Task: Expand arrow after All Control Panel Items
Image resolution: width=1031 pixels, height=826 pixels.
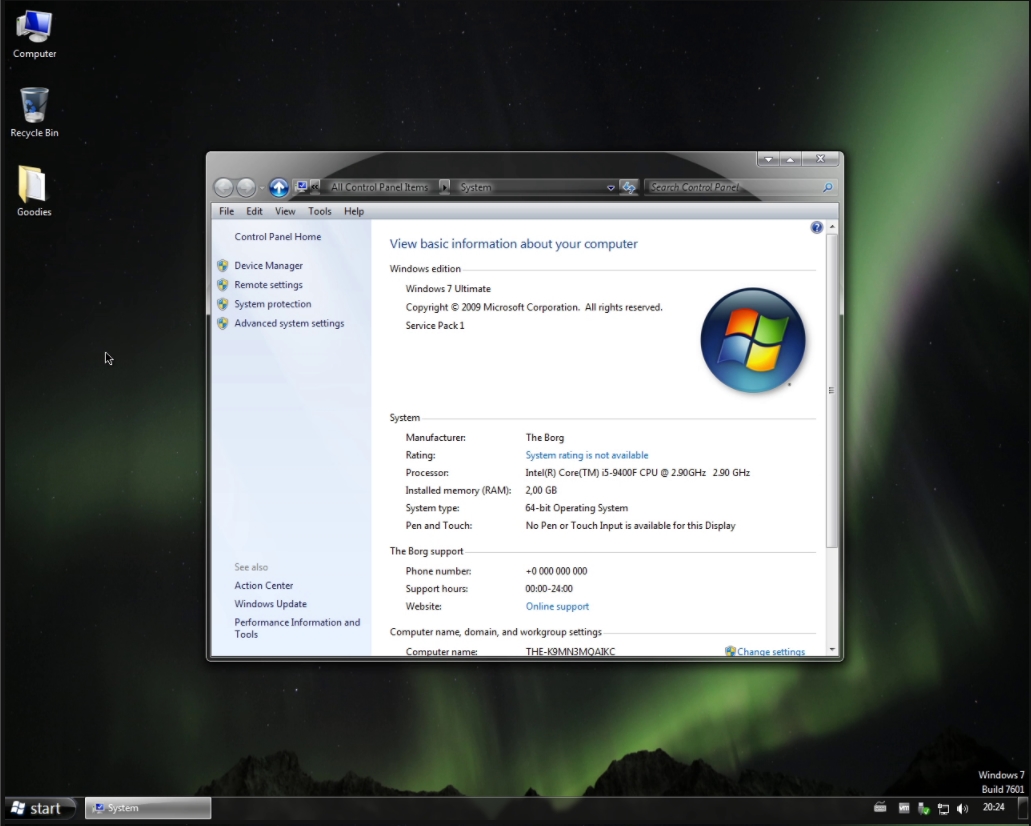Action: 444,187
